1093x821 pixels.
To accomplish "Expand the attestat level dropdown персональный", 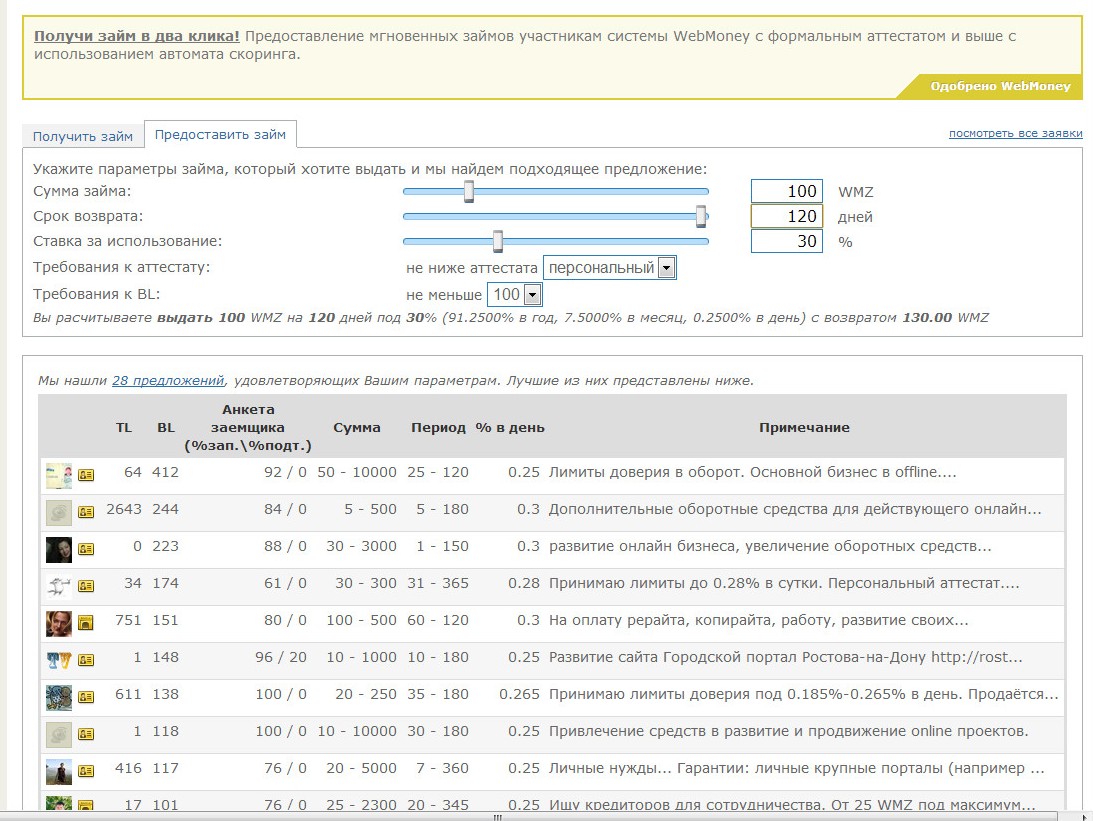I will click(x=609, y=268).
